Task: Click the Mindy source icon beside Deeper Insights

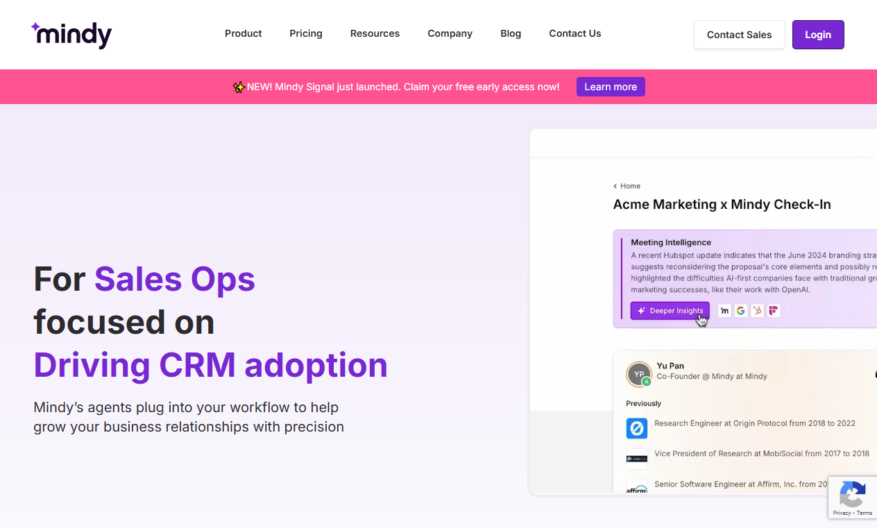Action: (x=724, y=310)
